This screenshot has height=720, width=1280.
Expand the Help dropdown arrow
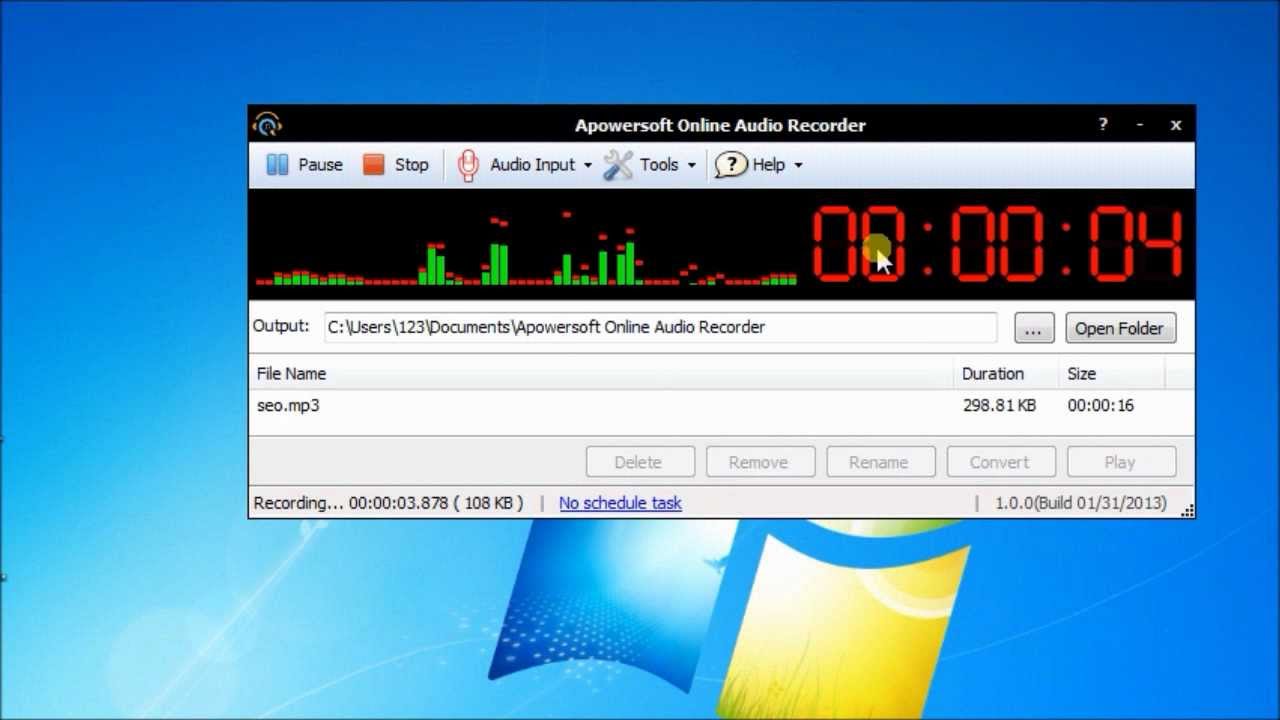(798, 166)
